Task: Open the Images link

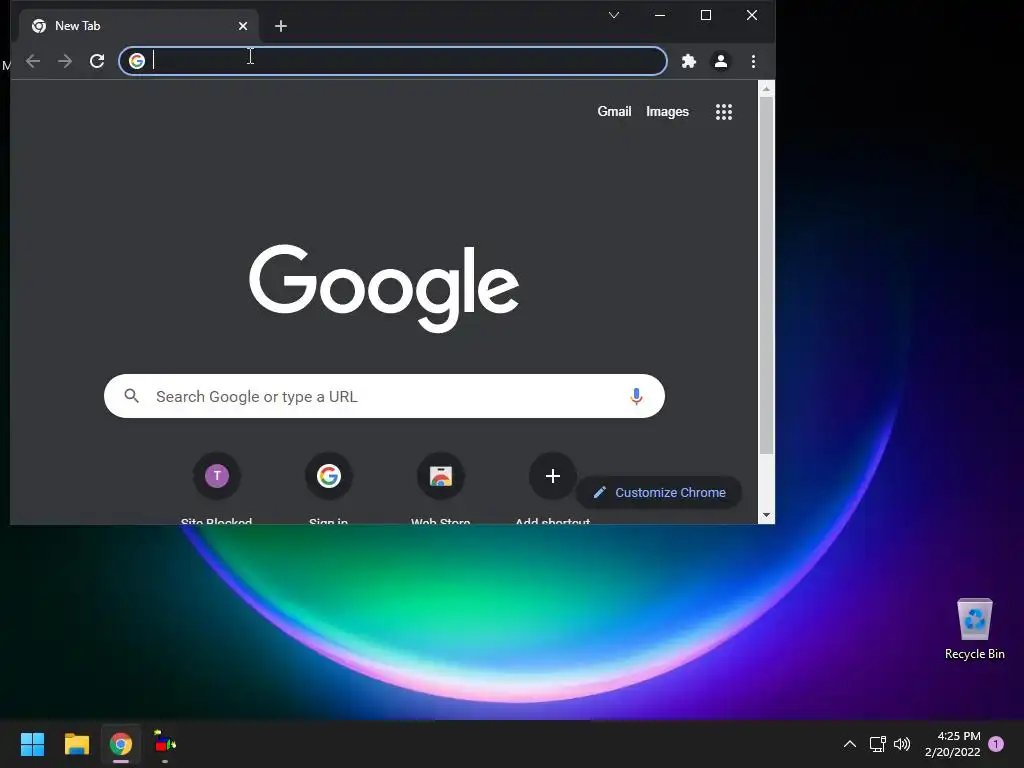Action: [x=667, y=112]
